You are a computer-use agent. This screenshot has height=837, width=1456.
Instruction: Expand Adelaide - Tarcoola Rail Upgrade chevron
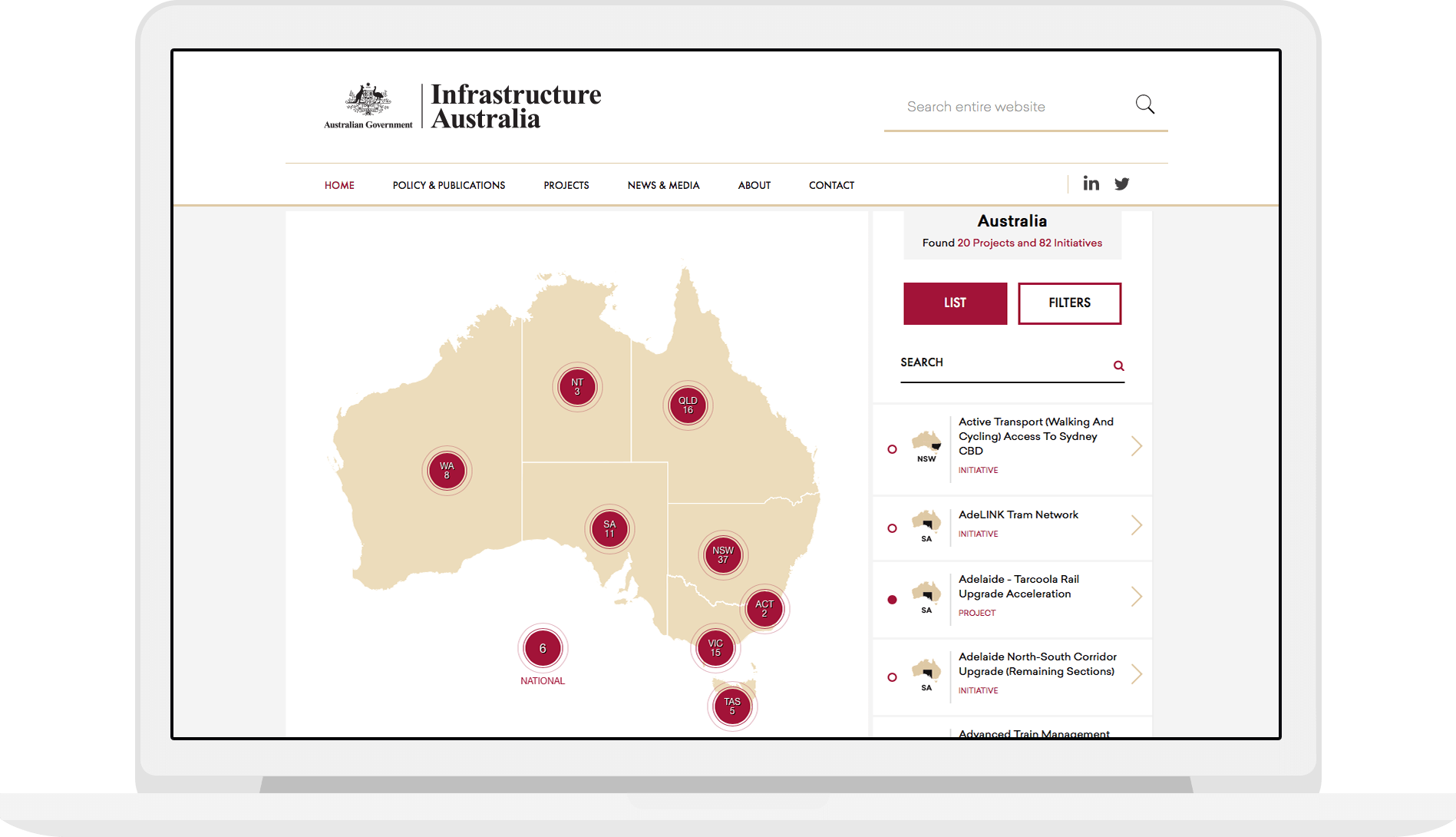[1137, 597]
